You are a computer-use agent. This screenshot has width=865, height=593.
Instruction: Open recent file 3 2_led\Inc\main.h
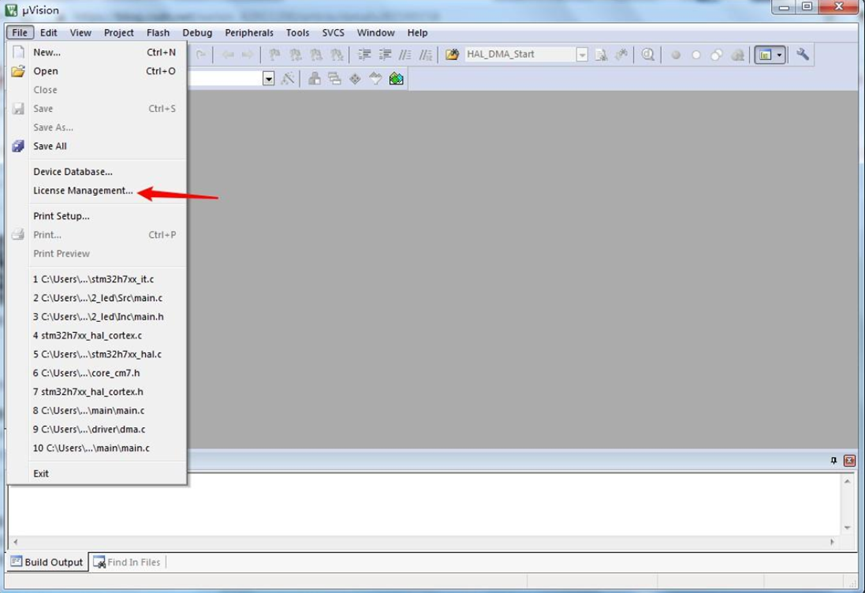pos(97,317)
